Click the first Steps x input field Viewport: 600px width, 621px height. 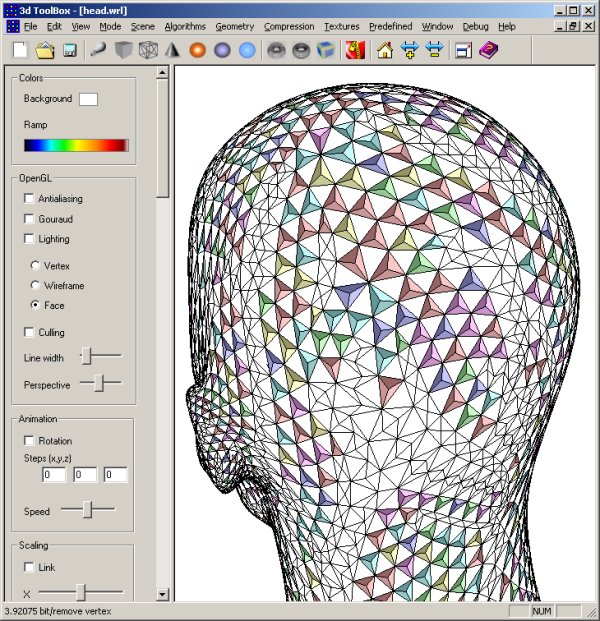[53, 475]
